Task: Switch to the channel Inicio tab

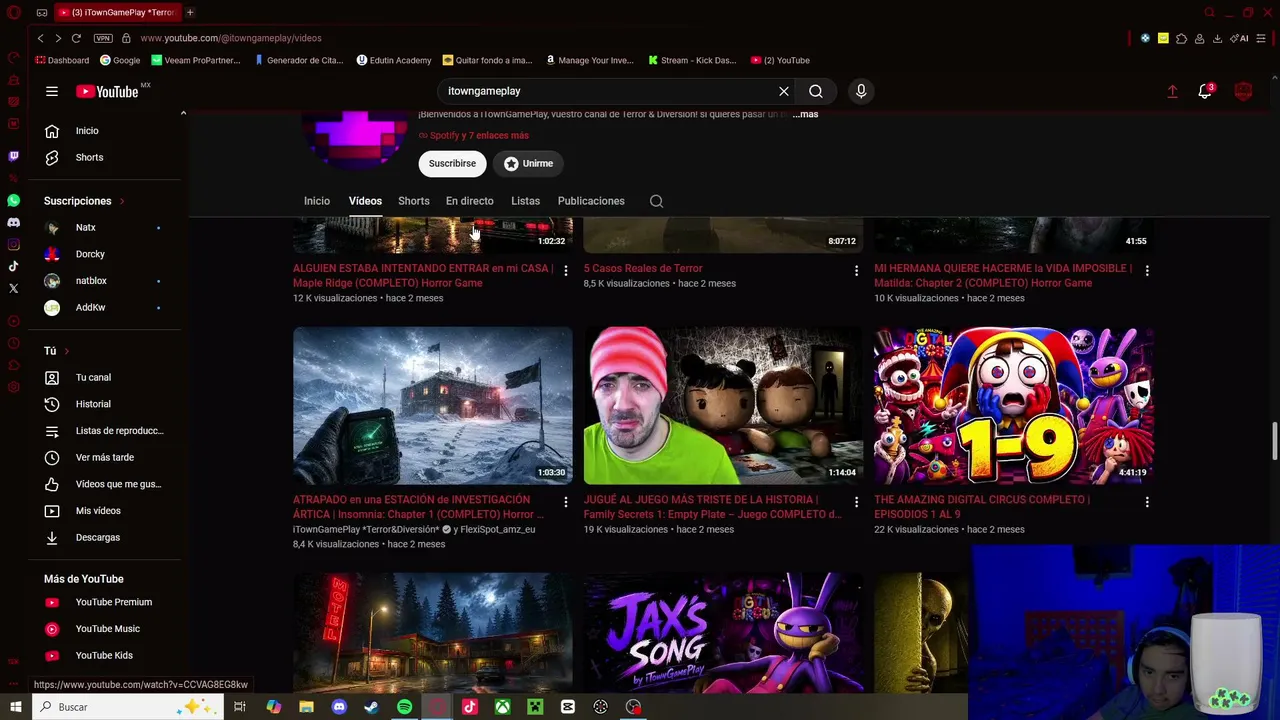Action: coord(317,201)
